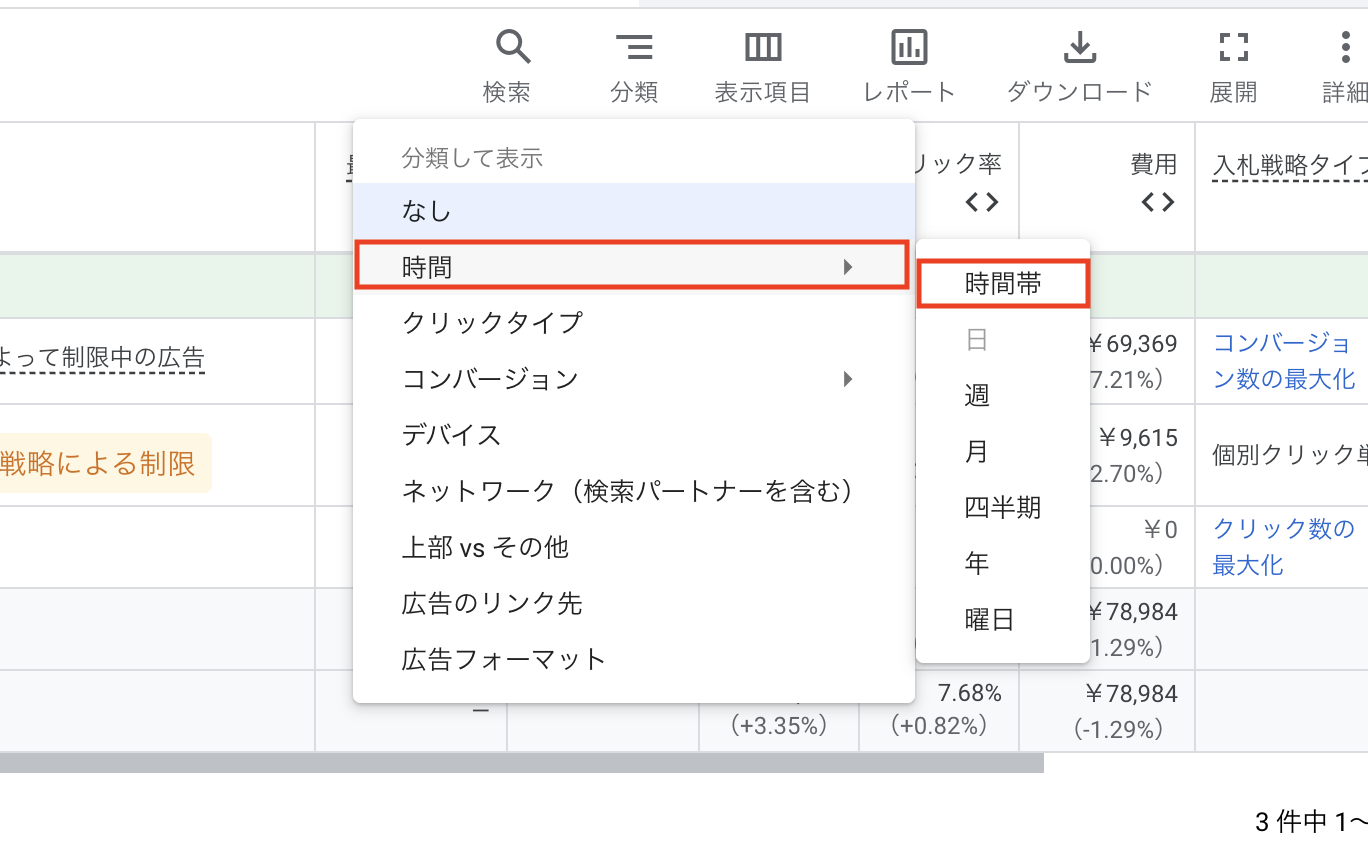
Task: Choose 時間帯 from time submenu
Action: click(1003, 284)
